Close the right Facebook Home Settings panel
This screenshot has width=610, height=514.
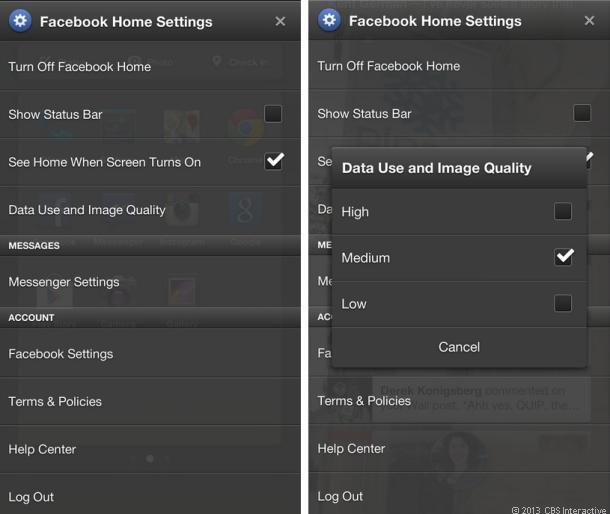[x=589, y=20]
